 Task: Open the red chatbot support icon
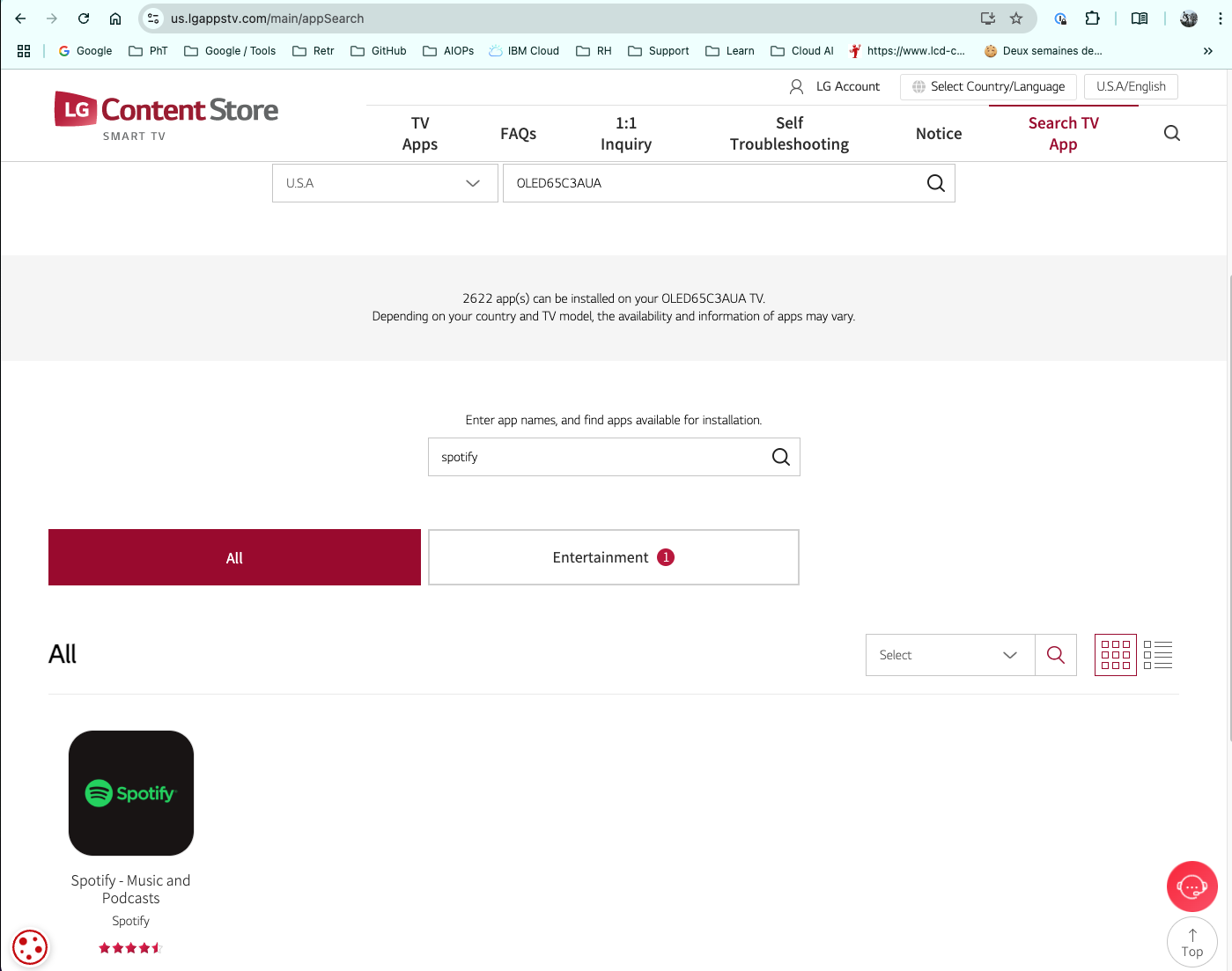[x=1192, y=886]
